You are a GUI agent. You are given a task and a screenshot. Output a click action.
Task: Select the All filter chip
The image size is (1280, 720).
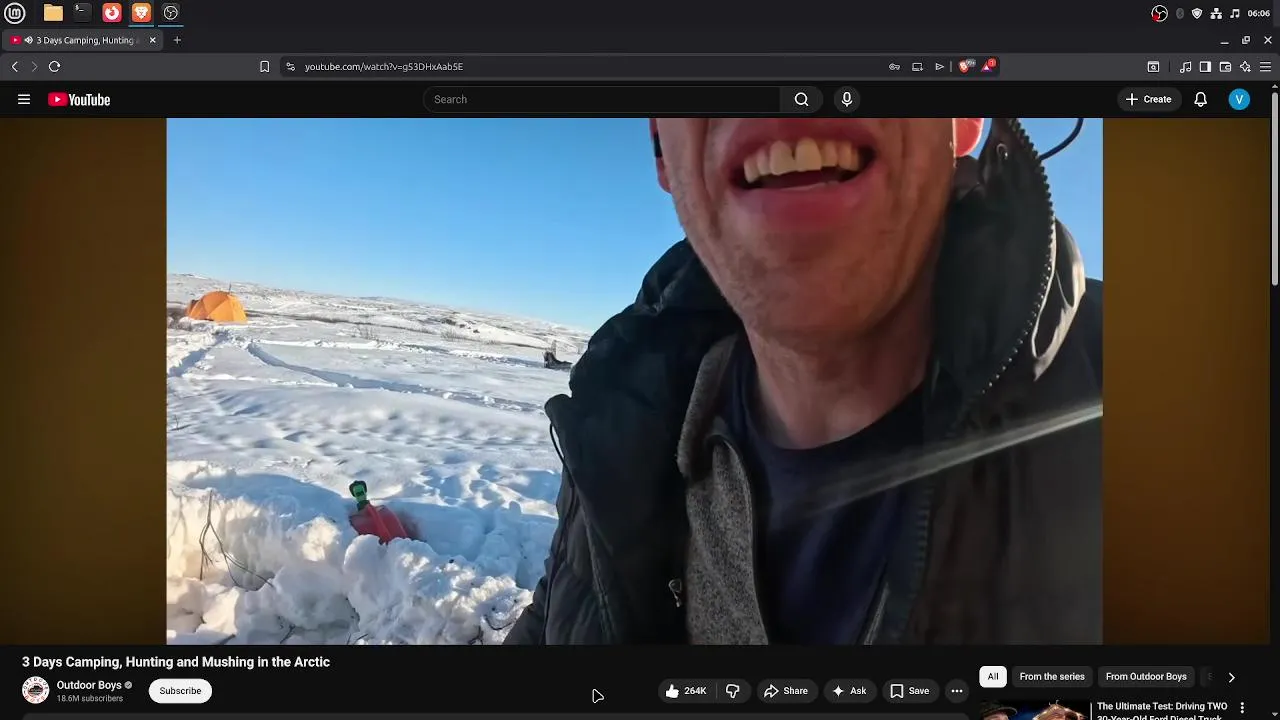pos(993,677)
